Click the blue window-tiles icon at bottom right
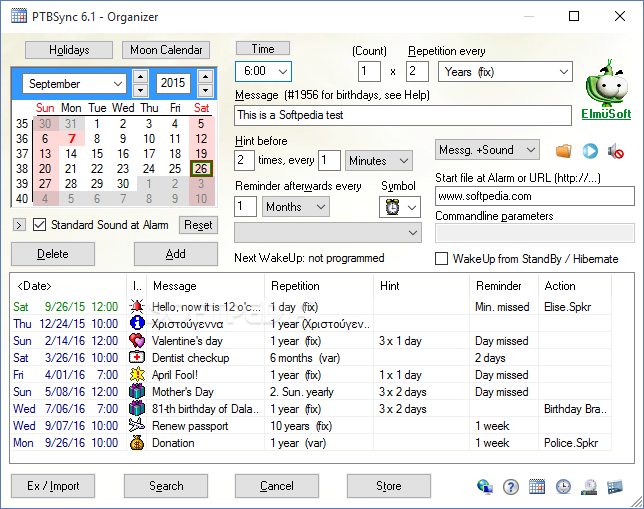Image resolution: width=644 pixels, height=509 pixels. (x=615, y=487)
